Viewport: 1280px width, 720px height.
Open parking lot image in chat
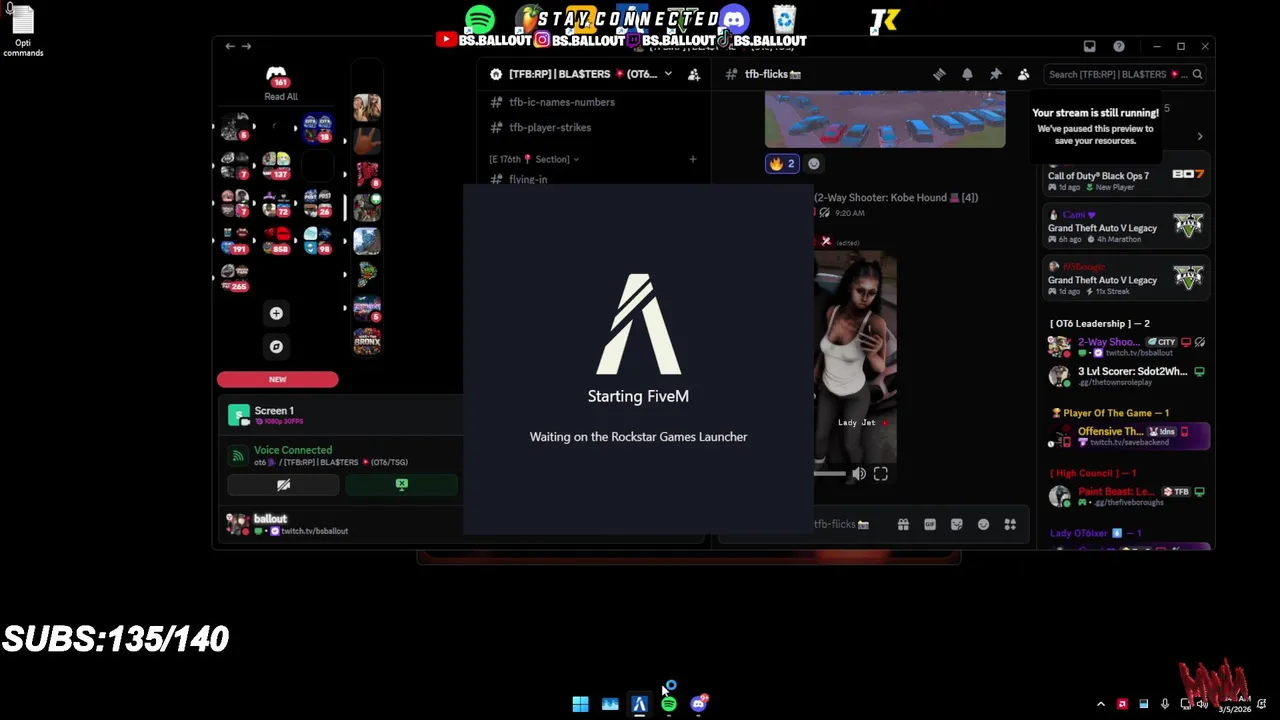885,119
